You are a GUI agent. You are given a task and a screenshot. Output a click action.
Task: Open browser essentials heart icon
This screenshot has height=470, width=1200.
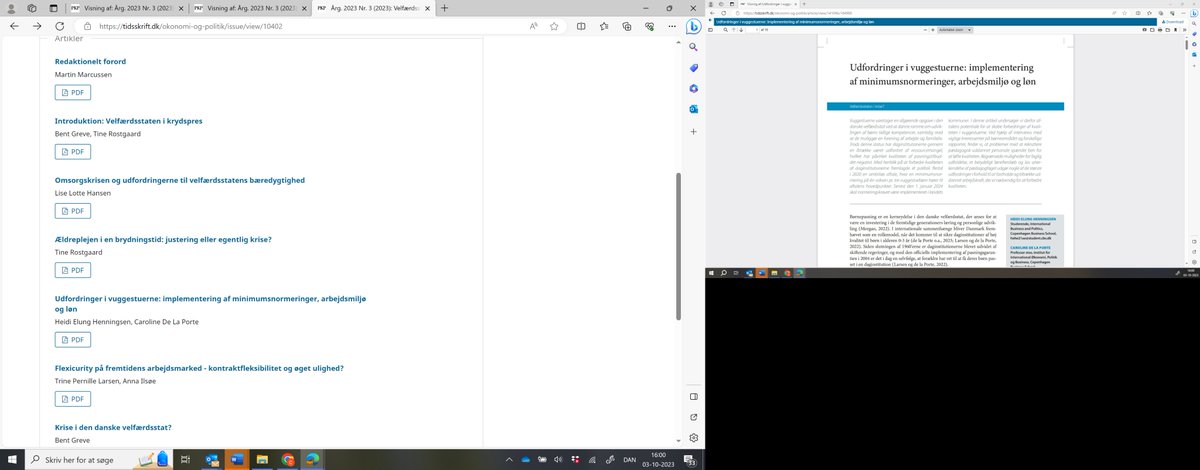[x=650, y=26]
